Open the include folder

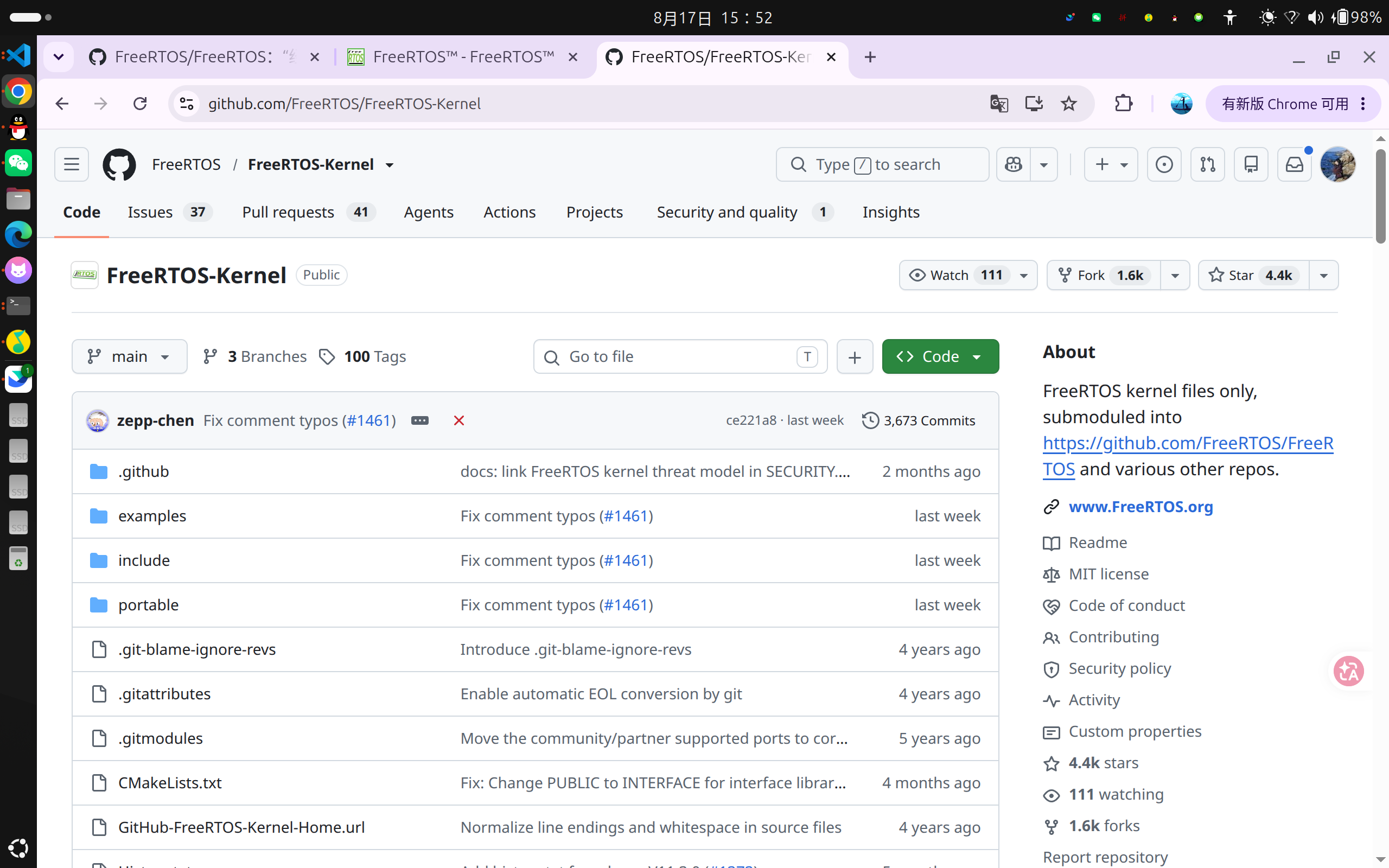pos(144,560)
